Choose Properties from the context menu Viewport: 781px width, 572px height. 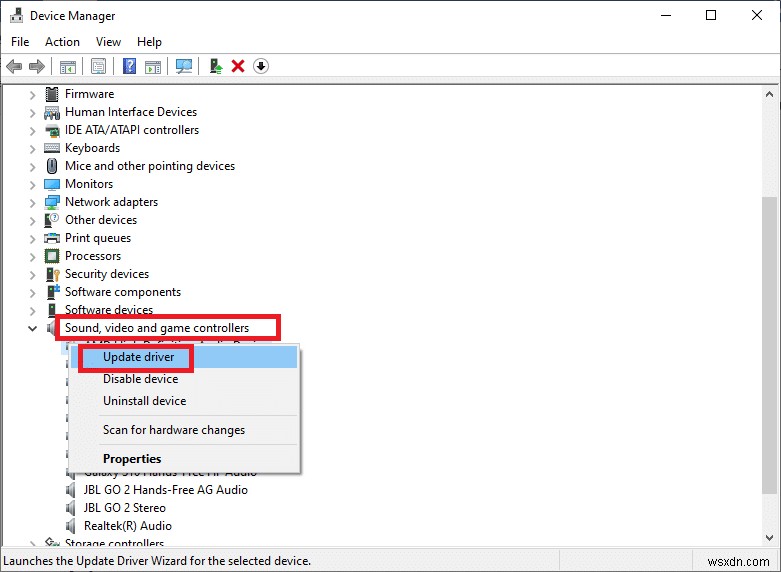(x=184, y=459)
